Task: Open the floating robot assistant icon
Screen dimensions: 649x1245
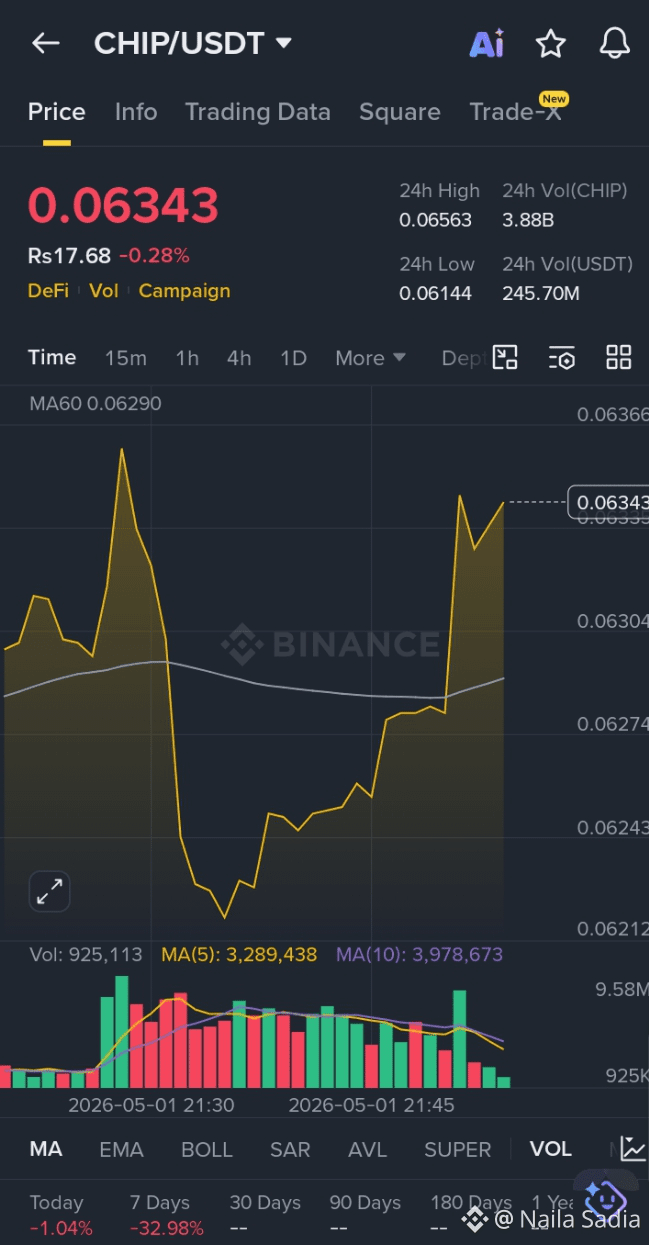Action: pyautogui.click(x=605, y=1198)
